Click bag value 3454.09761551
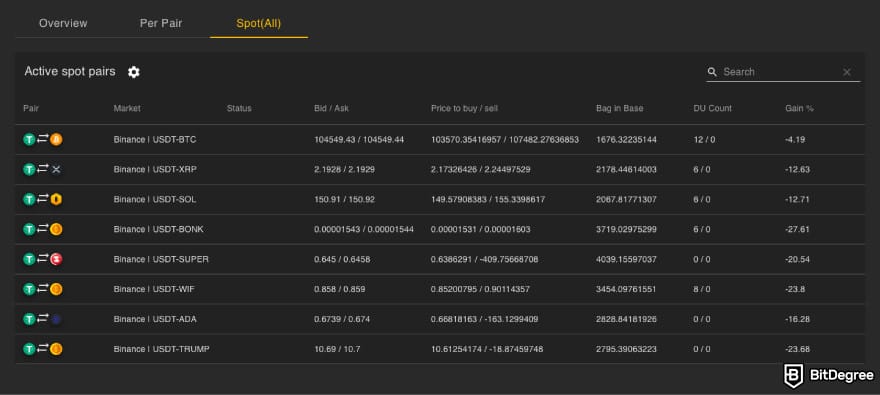 (626, 289)
